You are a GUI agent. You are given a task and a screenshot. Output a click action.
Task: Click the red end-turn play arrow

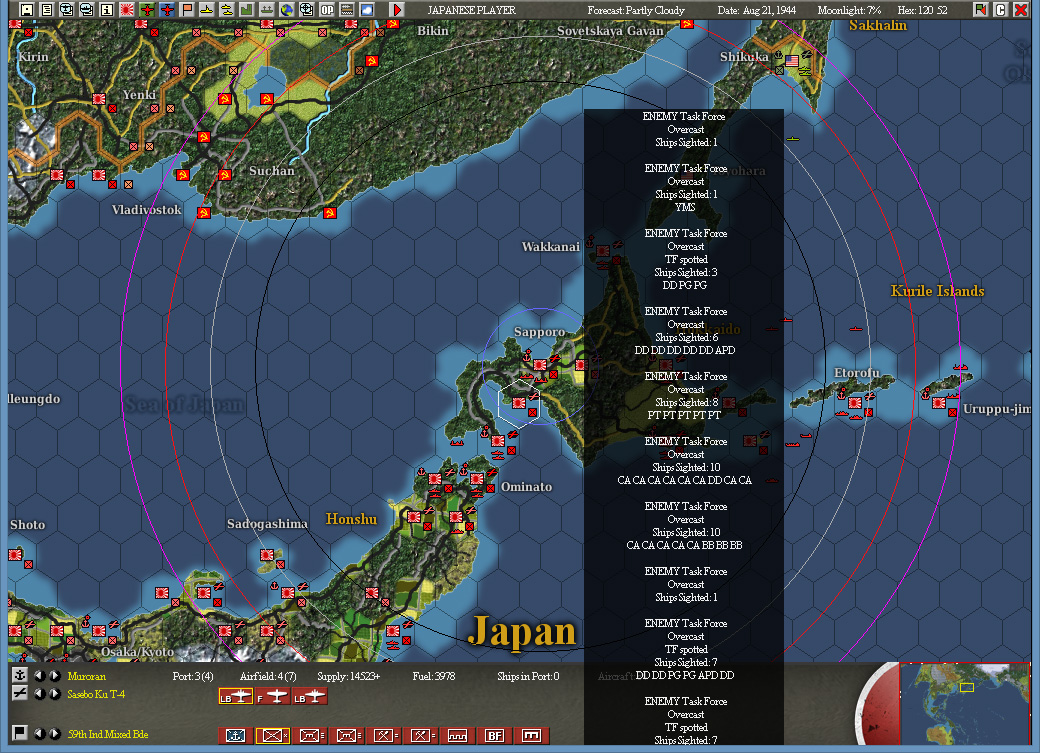tap(397, 9)
